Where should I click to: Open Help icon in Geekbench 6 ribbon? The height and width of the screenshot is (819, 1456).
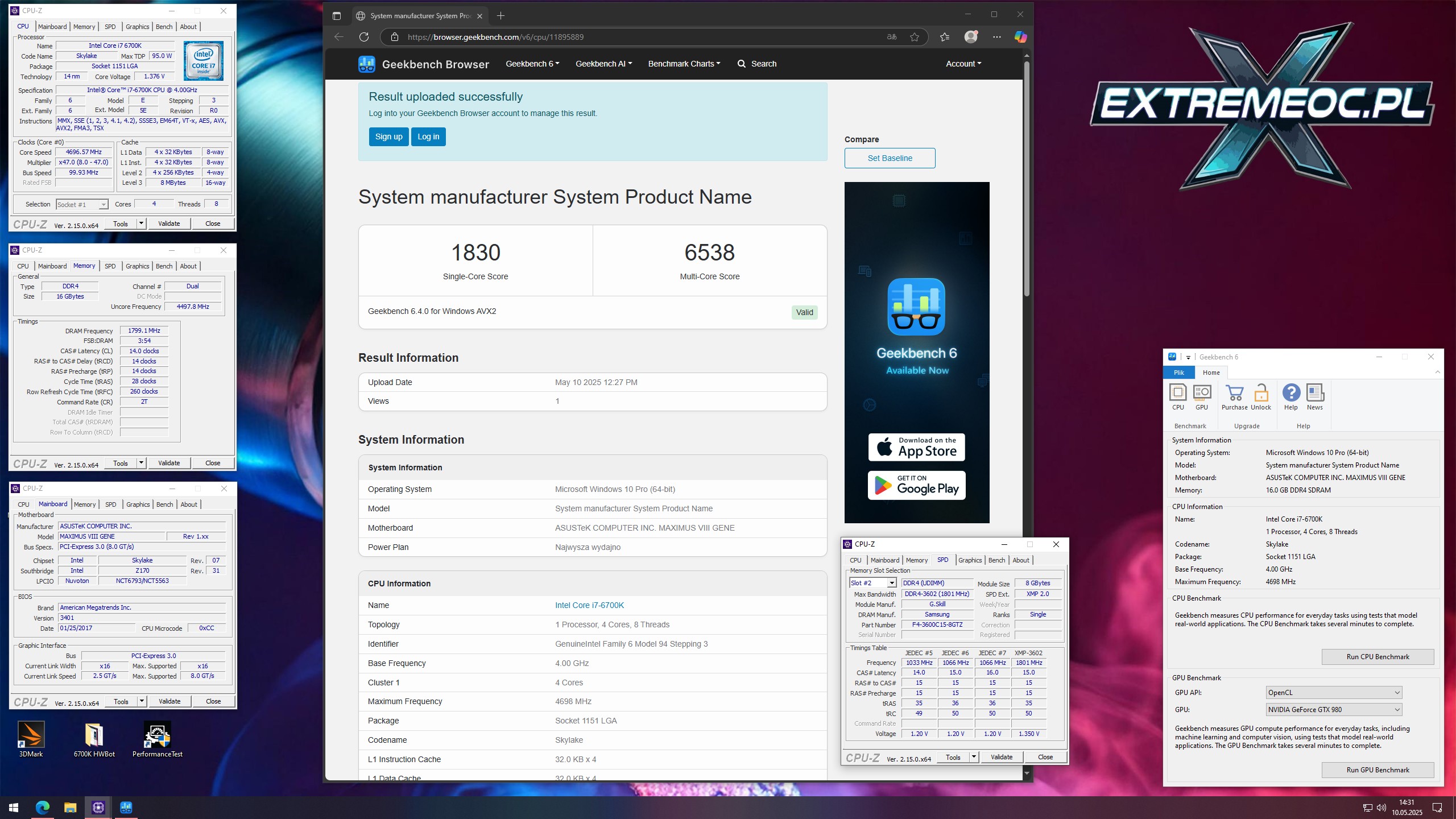point(1291,397)
